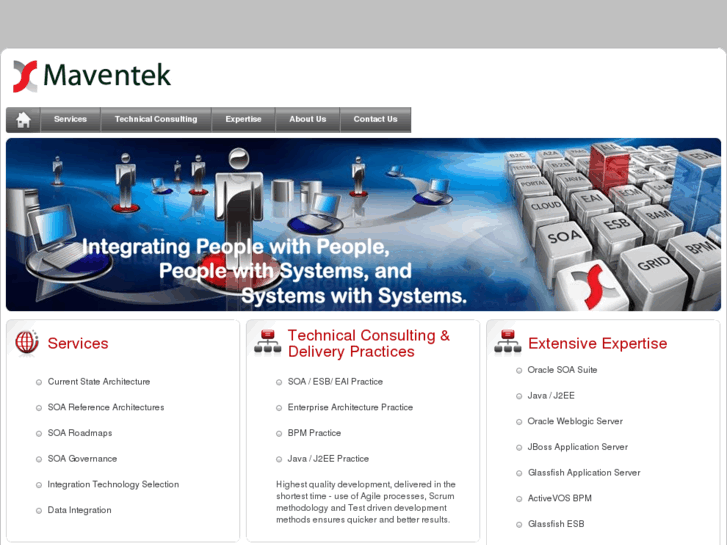Open the Technical Consulting menu item
Screen dimensions: 727x545
156,120
